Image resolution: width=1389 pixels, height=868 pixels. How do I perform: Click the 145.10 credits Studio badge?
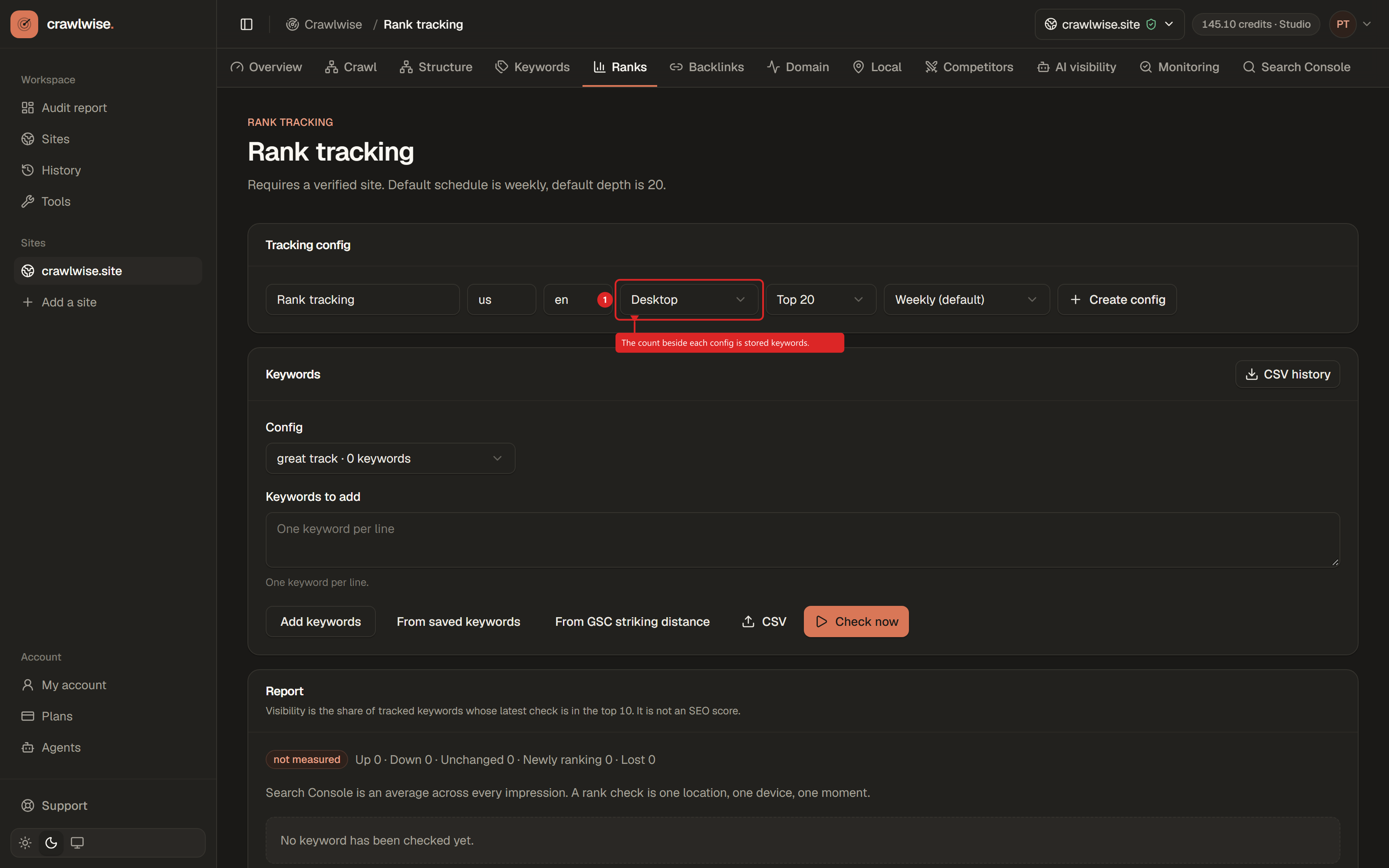pos(1256,24)
